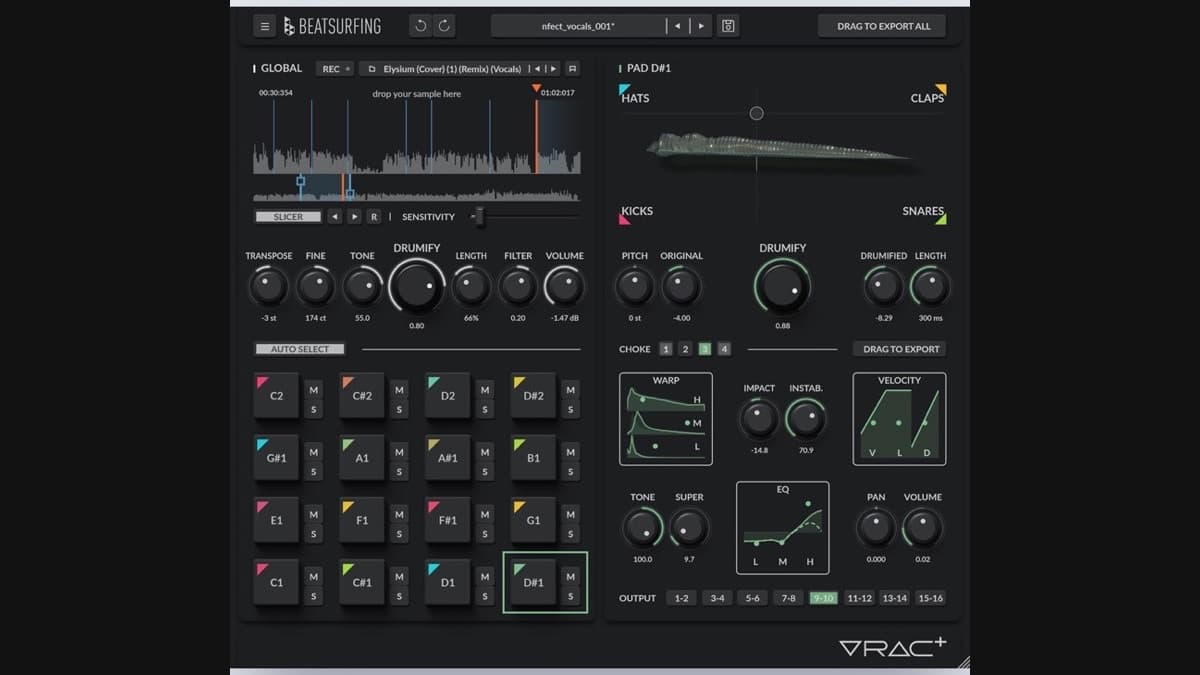This screenshot has height=675, width=1200.
Task: Click the Global Volume knob
Action: point(564,288)
